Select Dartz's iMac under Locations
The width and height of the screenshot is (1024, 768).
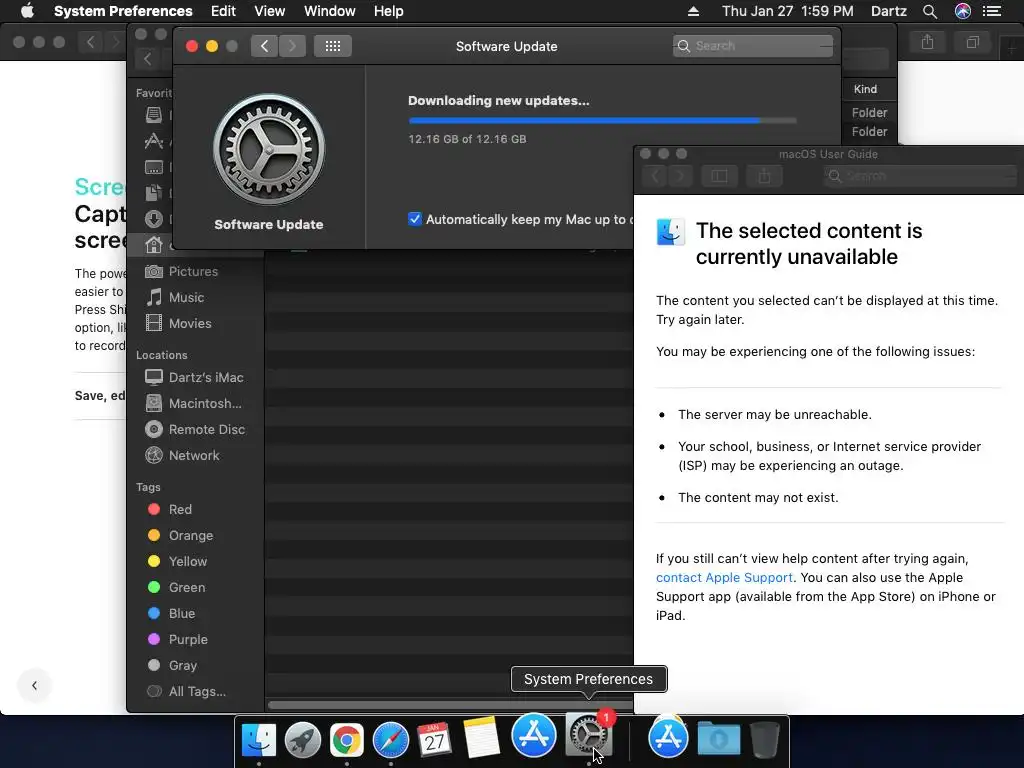(206, 377)
